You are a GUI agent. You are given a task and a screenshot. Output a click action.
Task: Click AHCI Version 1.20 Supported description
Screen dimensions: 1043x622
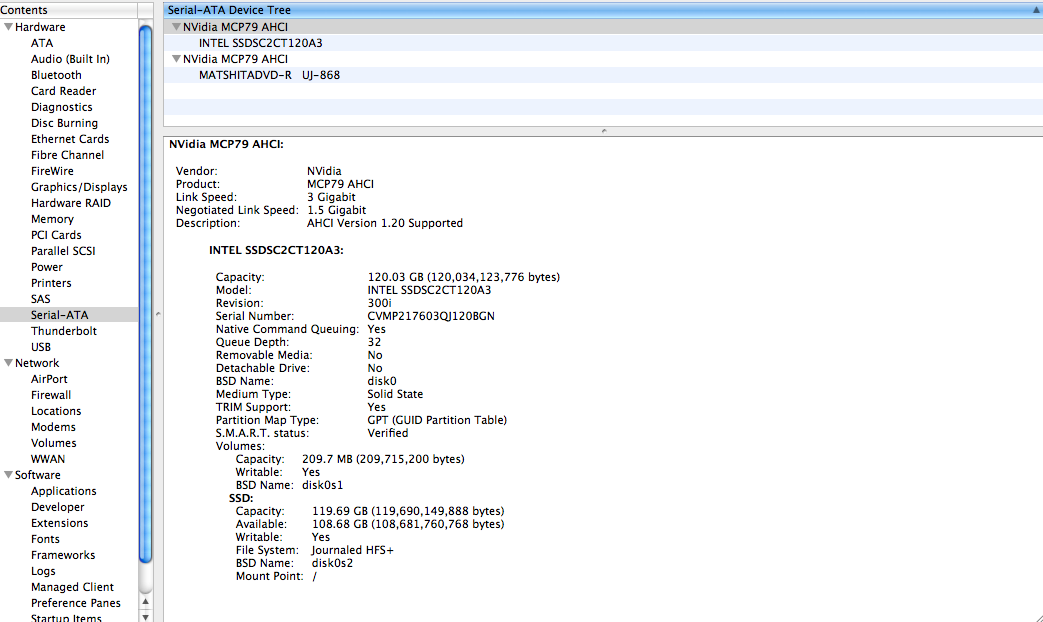coord(384,224)
